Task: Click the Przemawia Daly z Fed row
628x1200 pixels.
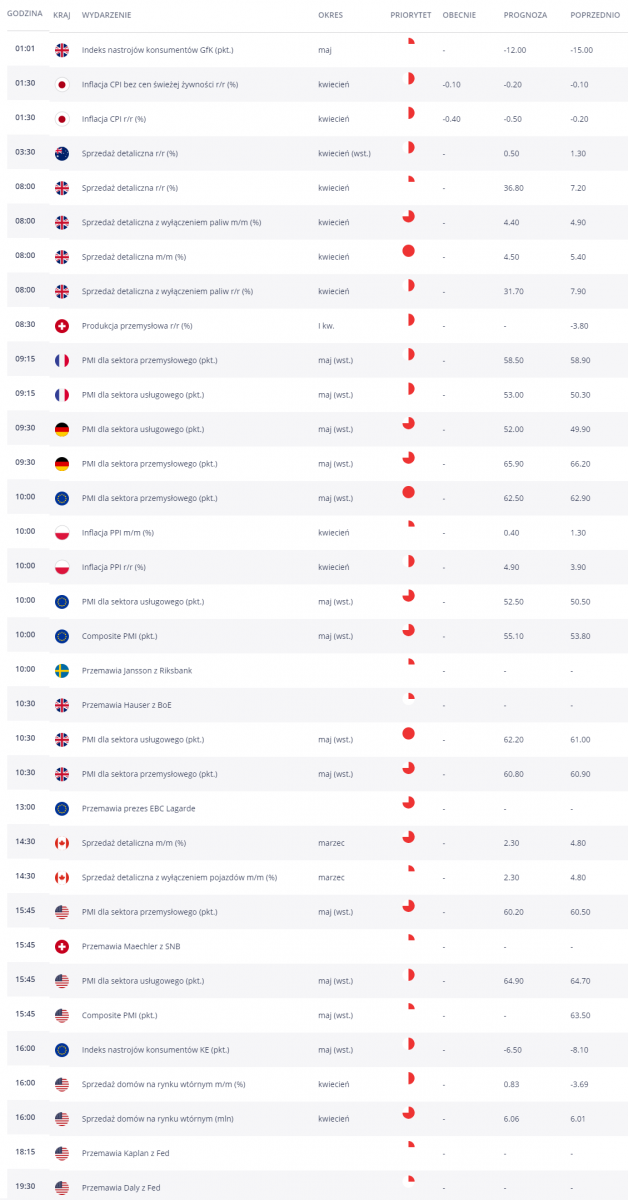Action: (314, 1187)
